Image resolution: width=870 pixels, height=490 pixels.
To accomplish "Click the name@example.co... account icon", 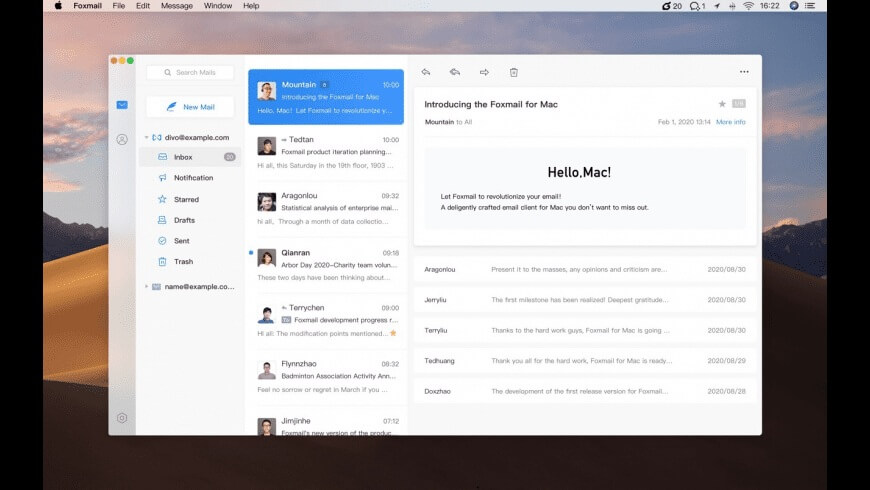I will 156,287.
